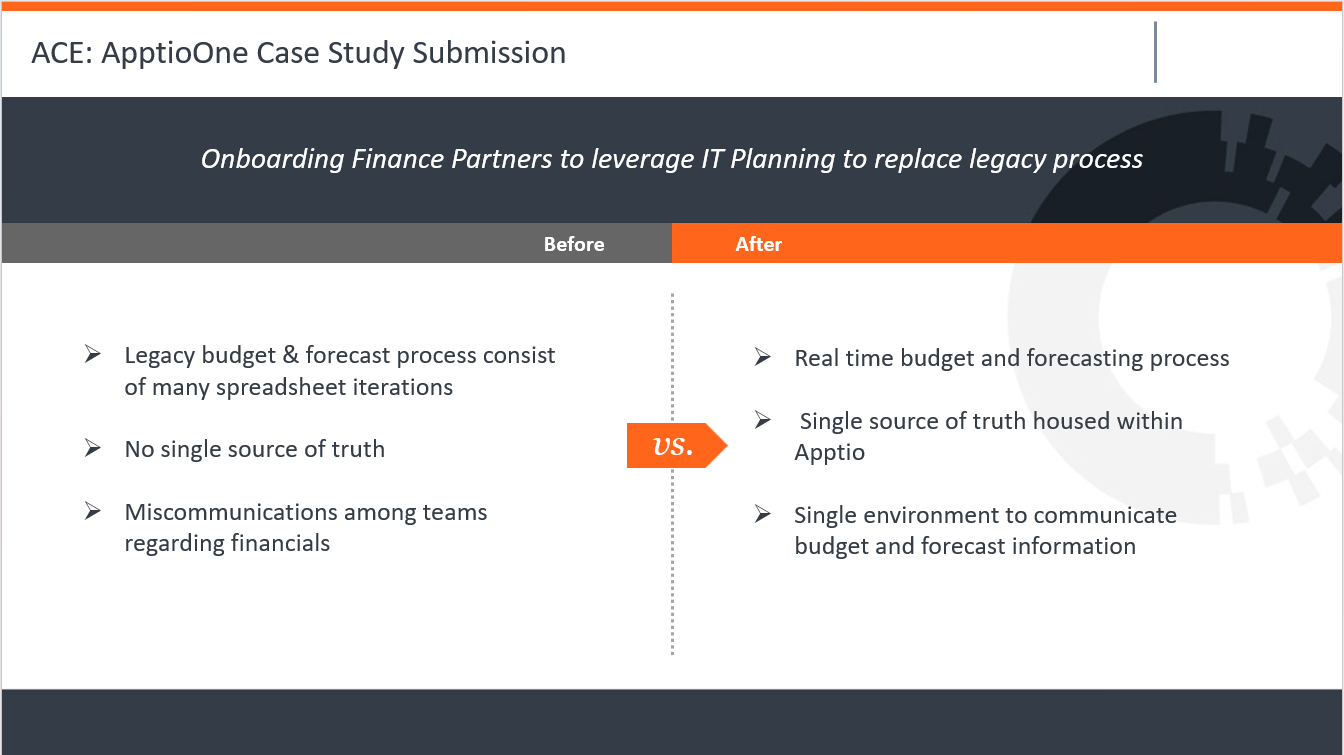Screen dimensions: 1344x755
Task: Select the arrow bullet before 'Single source of truth housed'
Action: pyautogui.click(x=763, y=420)
